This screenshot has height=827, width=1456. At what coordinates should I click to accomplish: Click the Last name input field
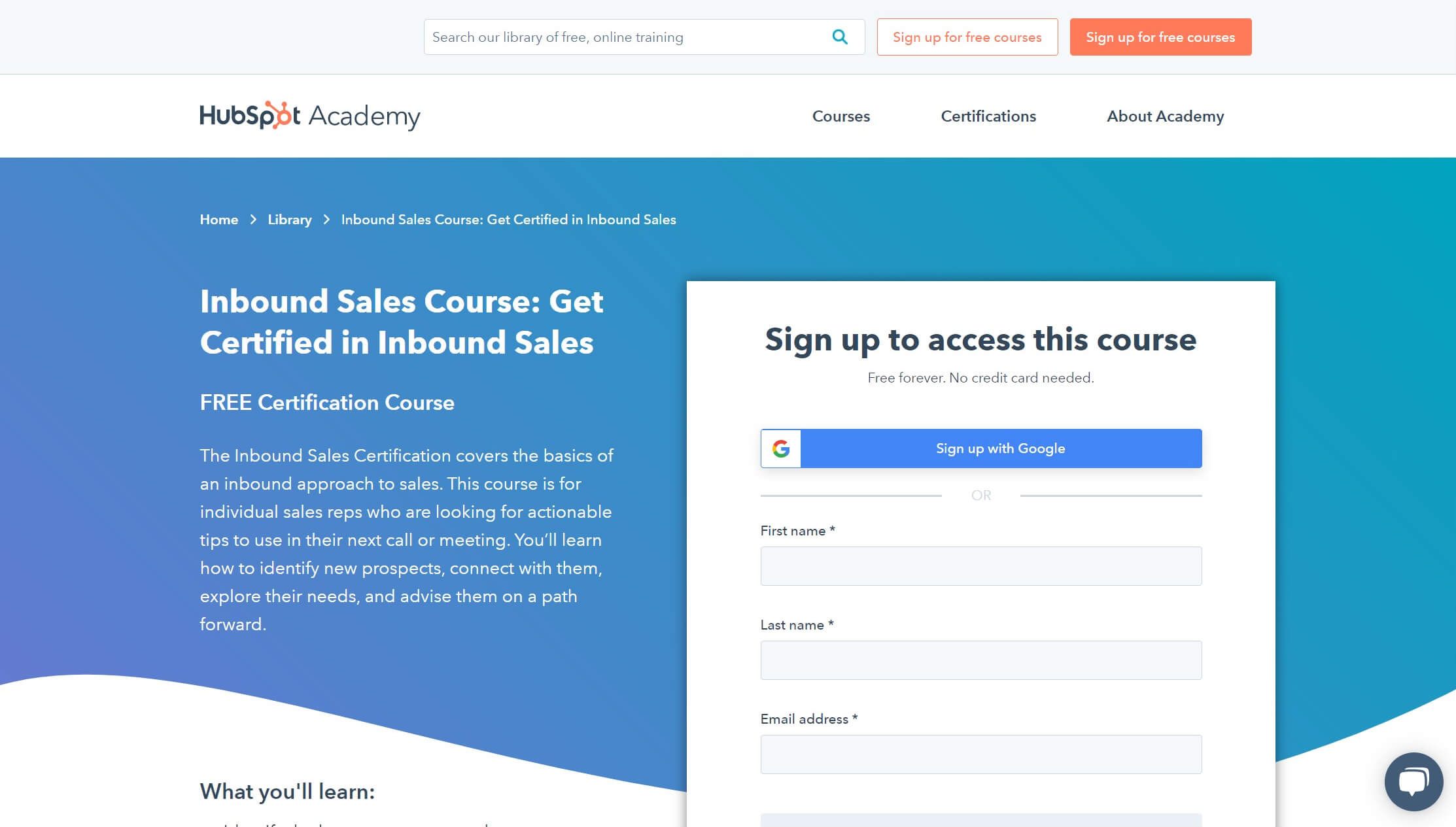pos(980,660)
